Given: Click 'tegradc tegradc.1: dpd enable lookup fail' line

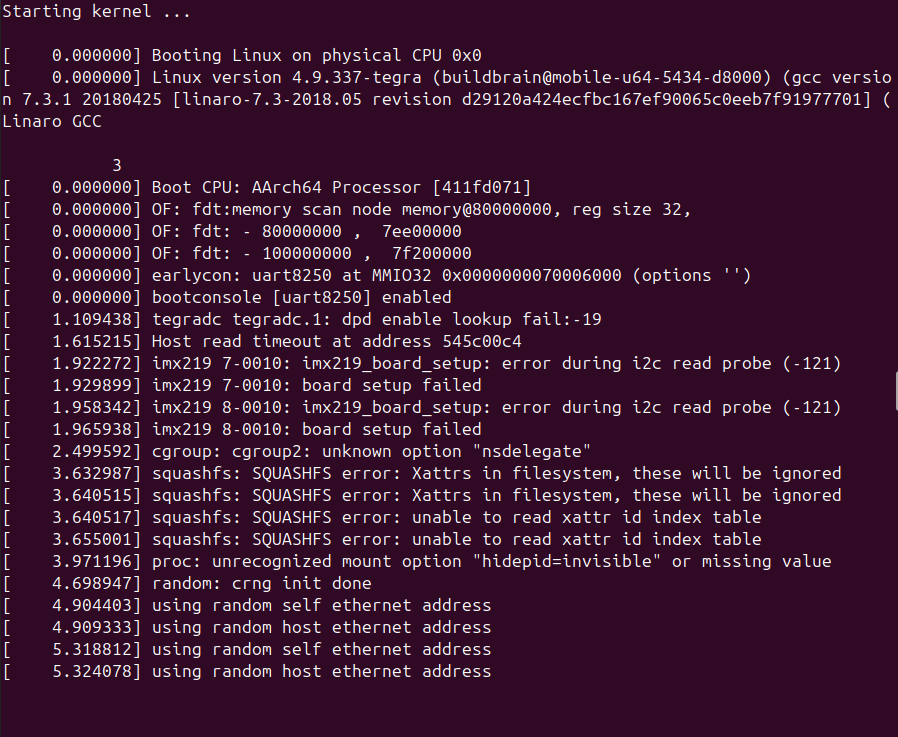Looking at the screenshot, I should (302, 320).
